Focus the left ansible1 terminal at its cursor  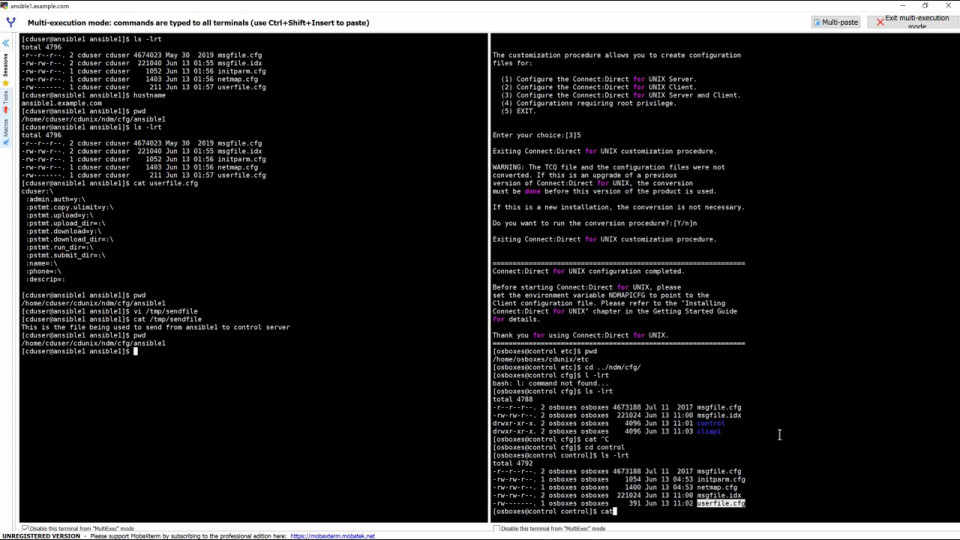click(x=135, y=351)
